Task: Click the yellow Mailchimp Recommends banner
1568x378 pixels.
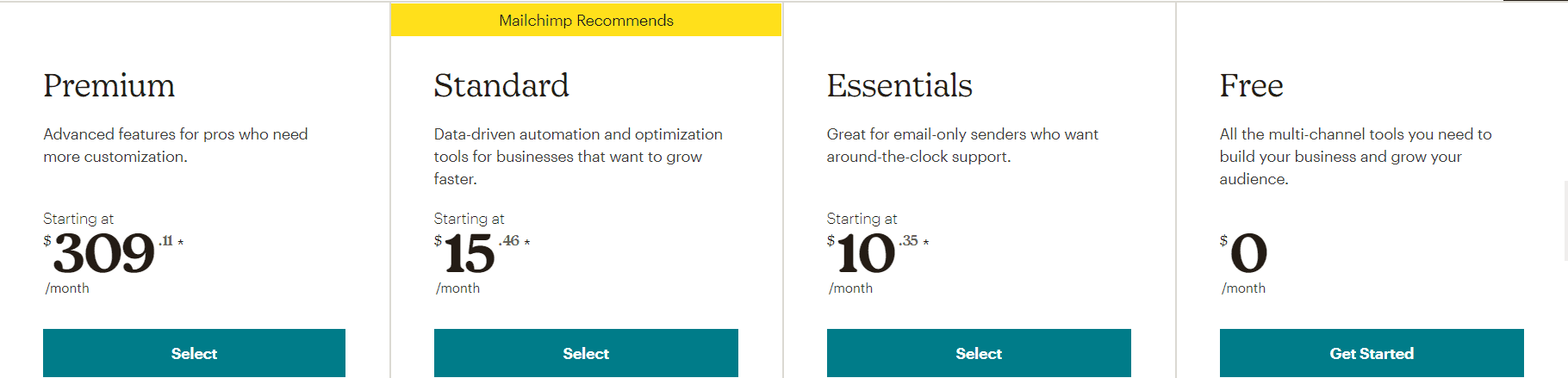Action: point(586,21)
